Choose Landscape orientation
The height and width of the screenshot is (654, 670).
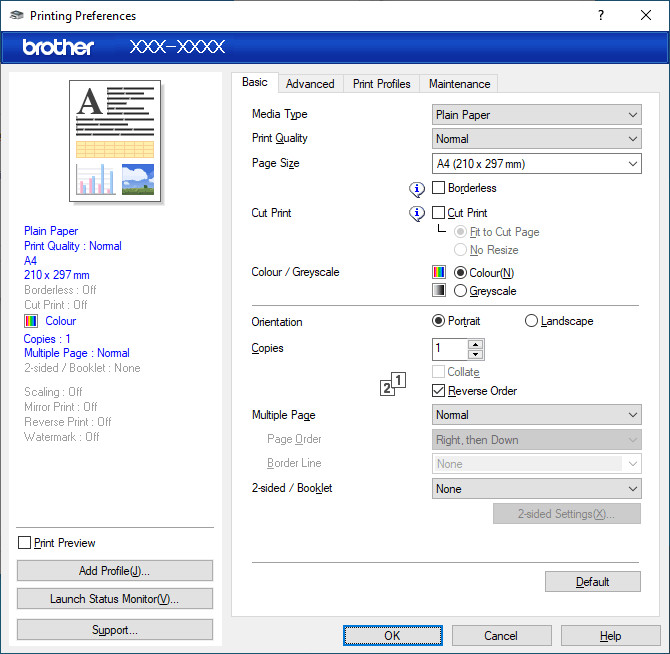pyautogui.click(x=531, y=321)
